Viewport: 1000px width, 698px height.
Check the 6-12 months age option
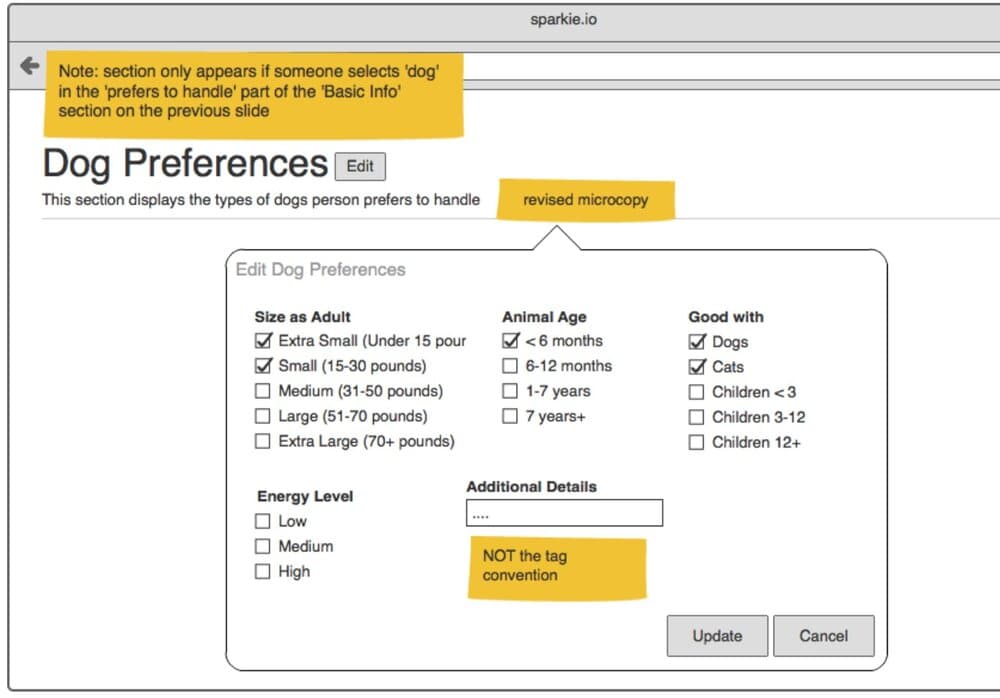tap(510, 366)
